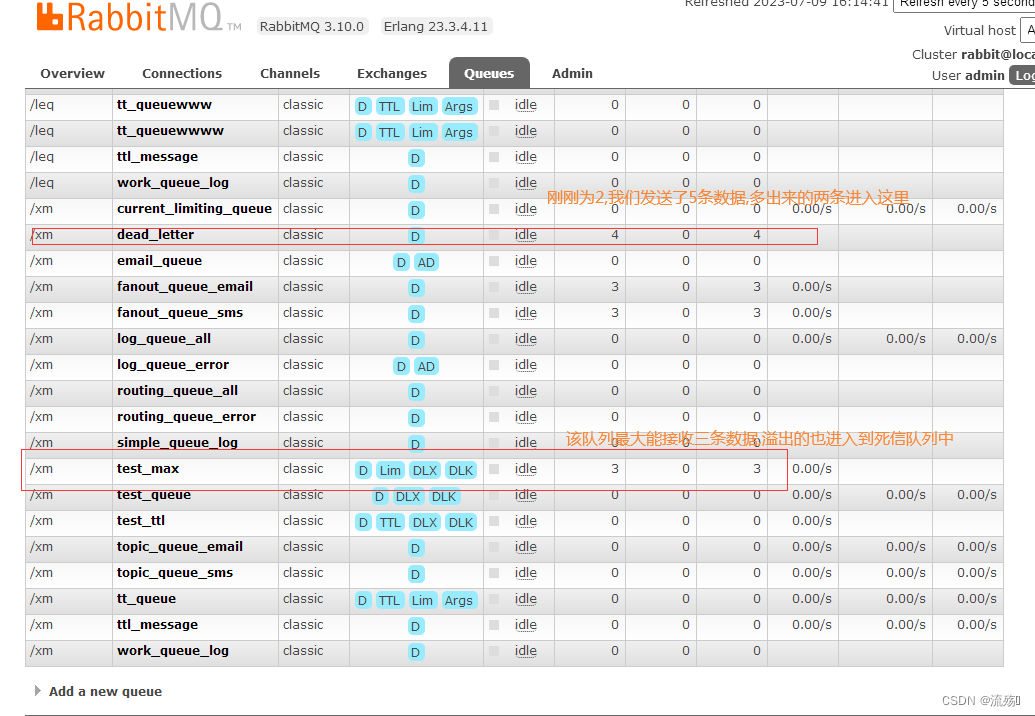This screenshot has height=716, width=1035.
Task: Click the AD badge on email_queue
Action: pos(426,262)
